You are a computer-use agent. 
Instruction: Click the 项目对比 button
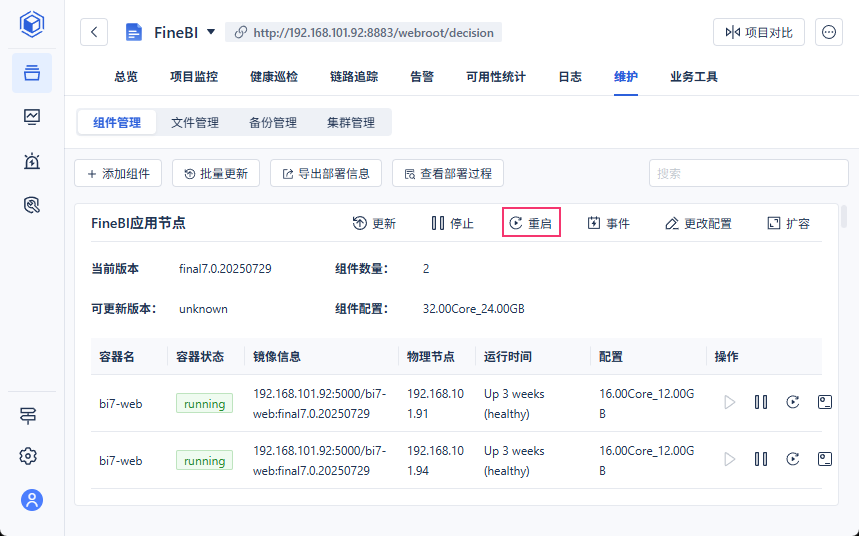pos(759,32)
